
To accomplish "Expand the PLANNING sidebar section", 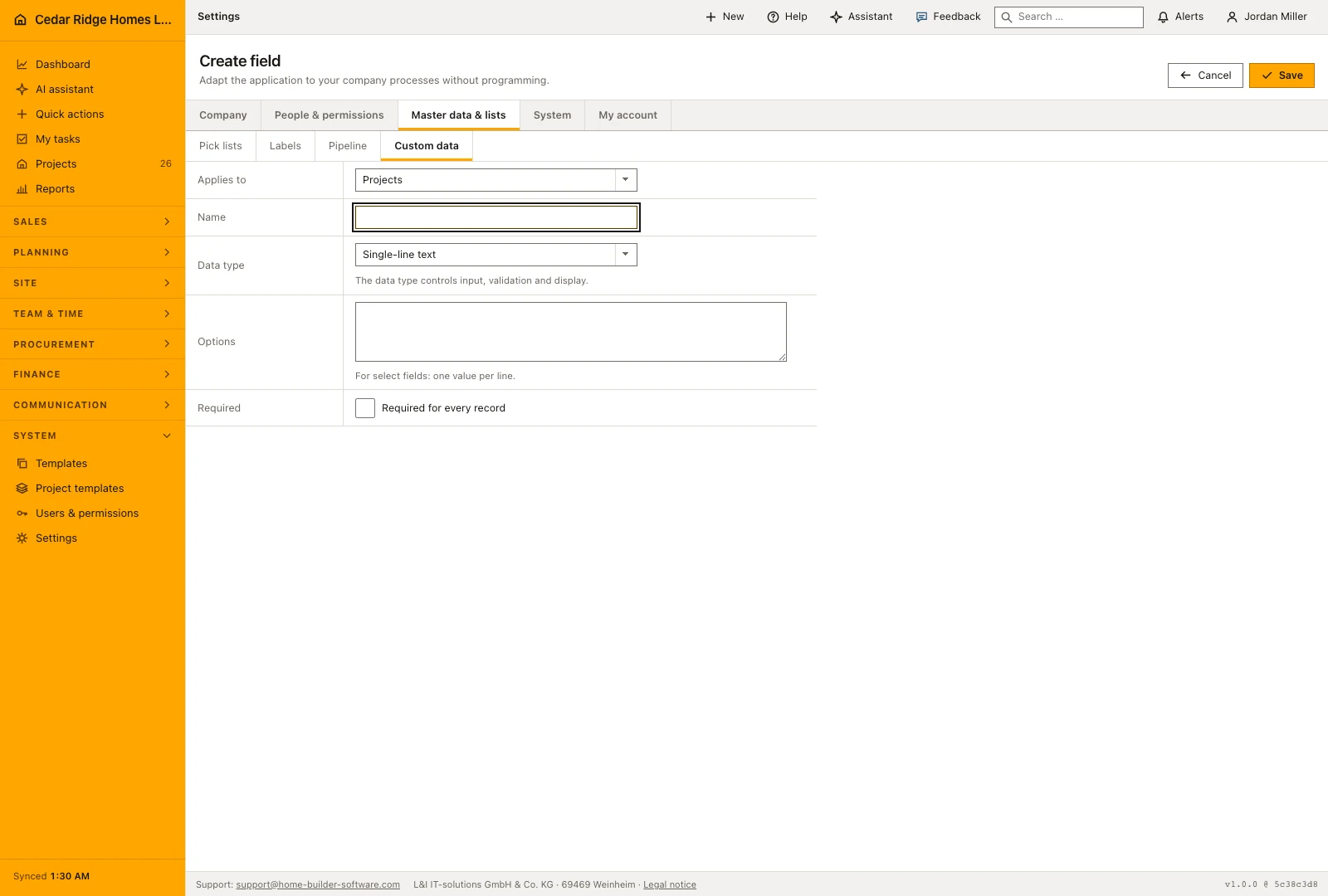I will (x=92, y=252).
